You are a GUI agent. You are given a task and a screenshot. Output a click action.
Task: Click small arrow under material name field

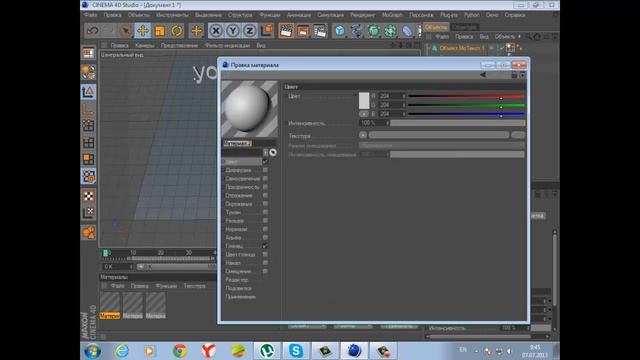click(265, 153)
